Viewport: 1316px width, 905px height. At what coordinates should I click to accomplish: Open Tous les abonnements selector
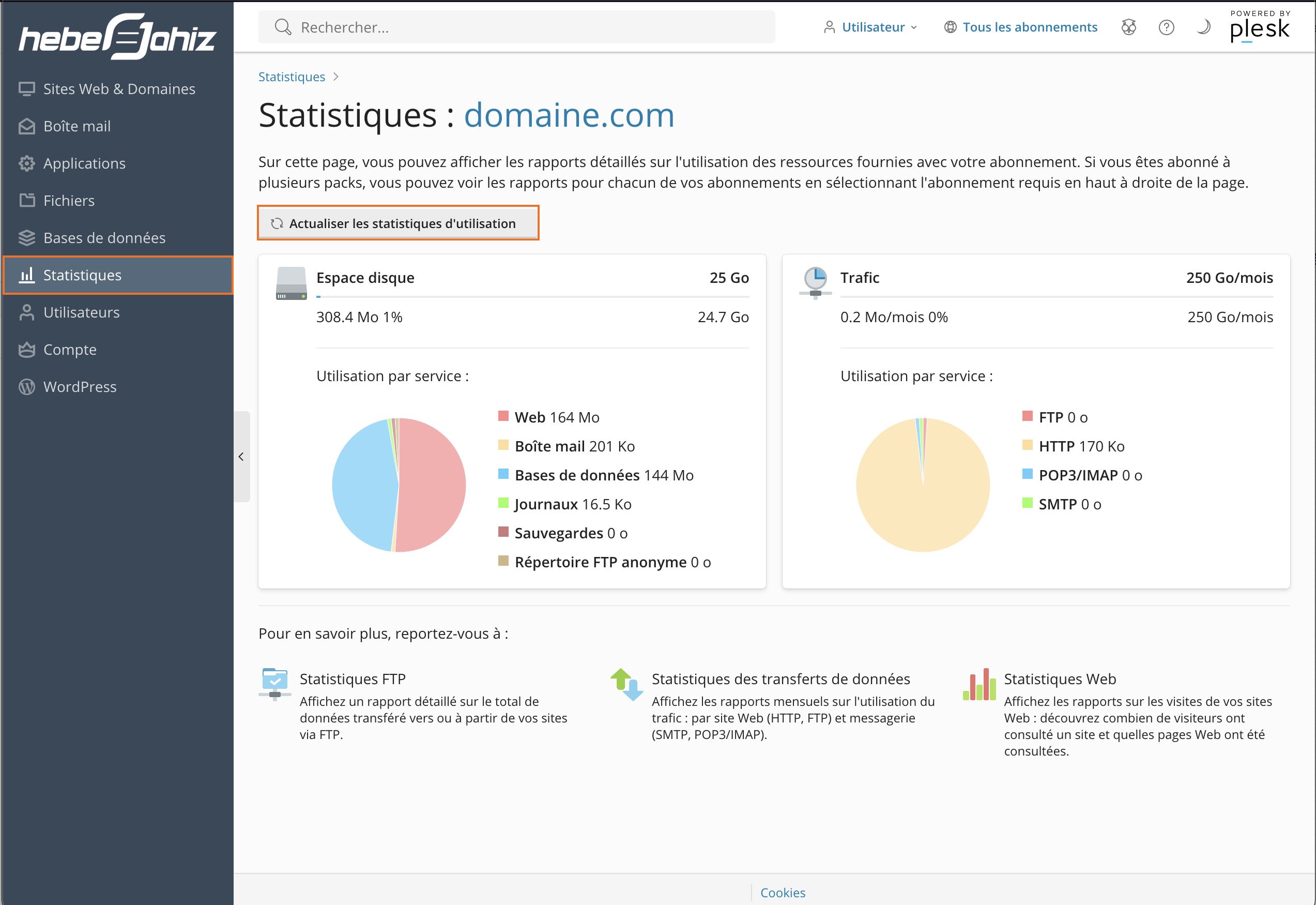click(1021, 27)
